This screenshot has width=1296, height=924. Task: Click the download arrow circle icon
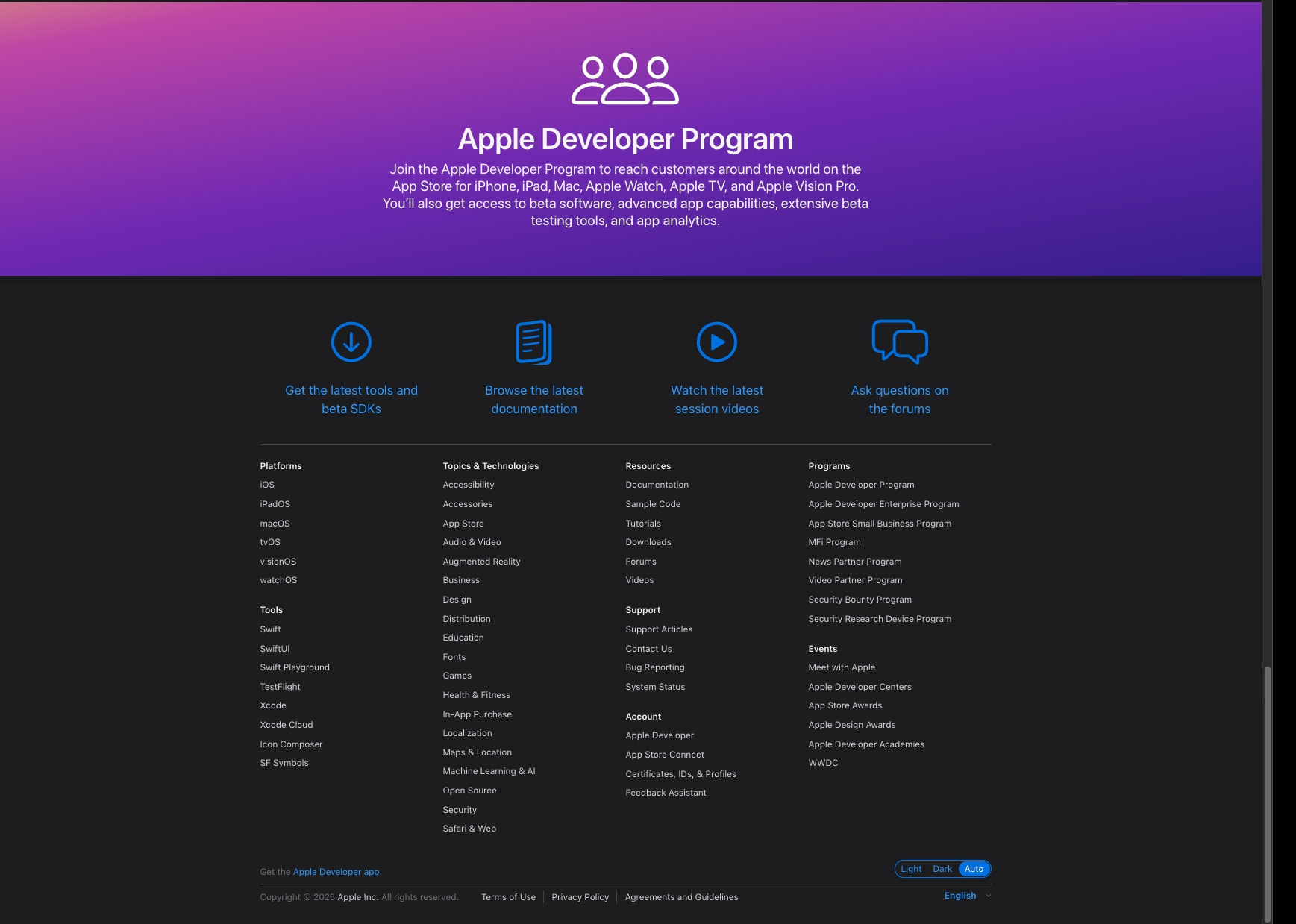[351, 342]
